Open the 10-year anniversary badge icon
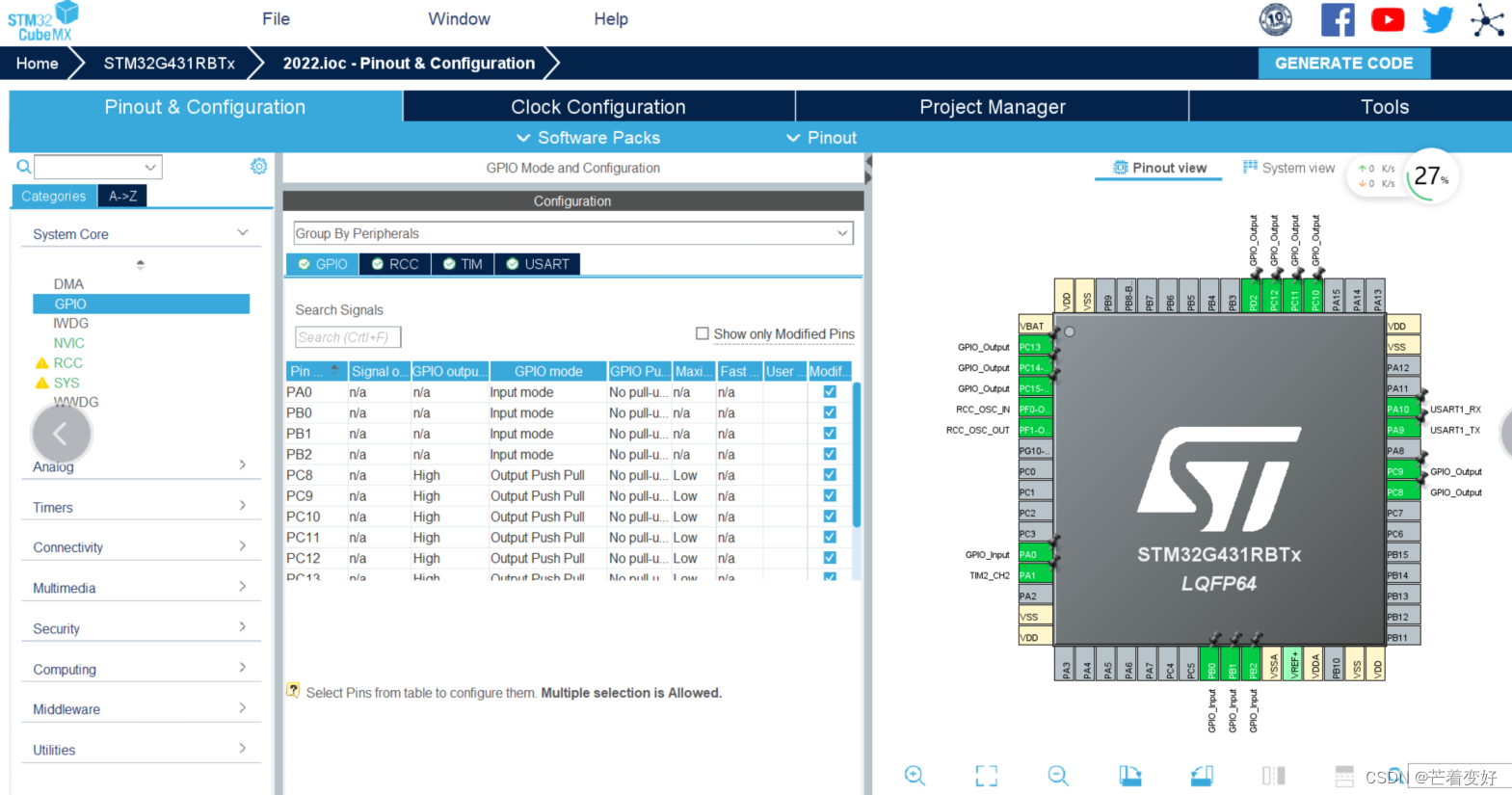 coord(1276,19)
